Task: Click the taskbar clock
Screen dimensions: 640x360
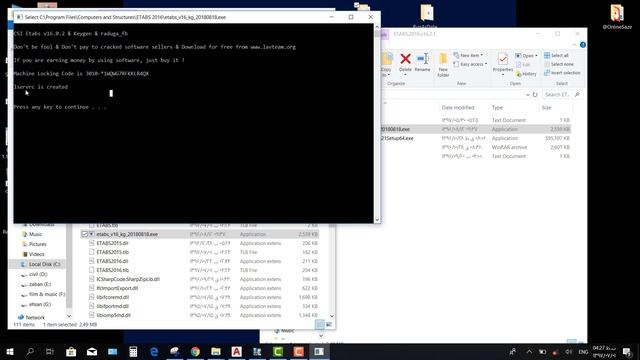Action: pyautogui.click(x=604, y=352)
